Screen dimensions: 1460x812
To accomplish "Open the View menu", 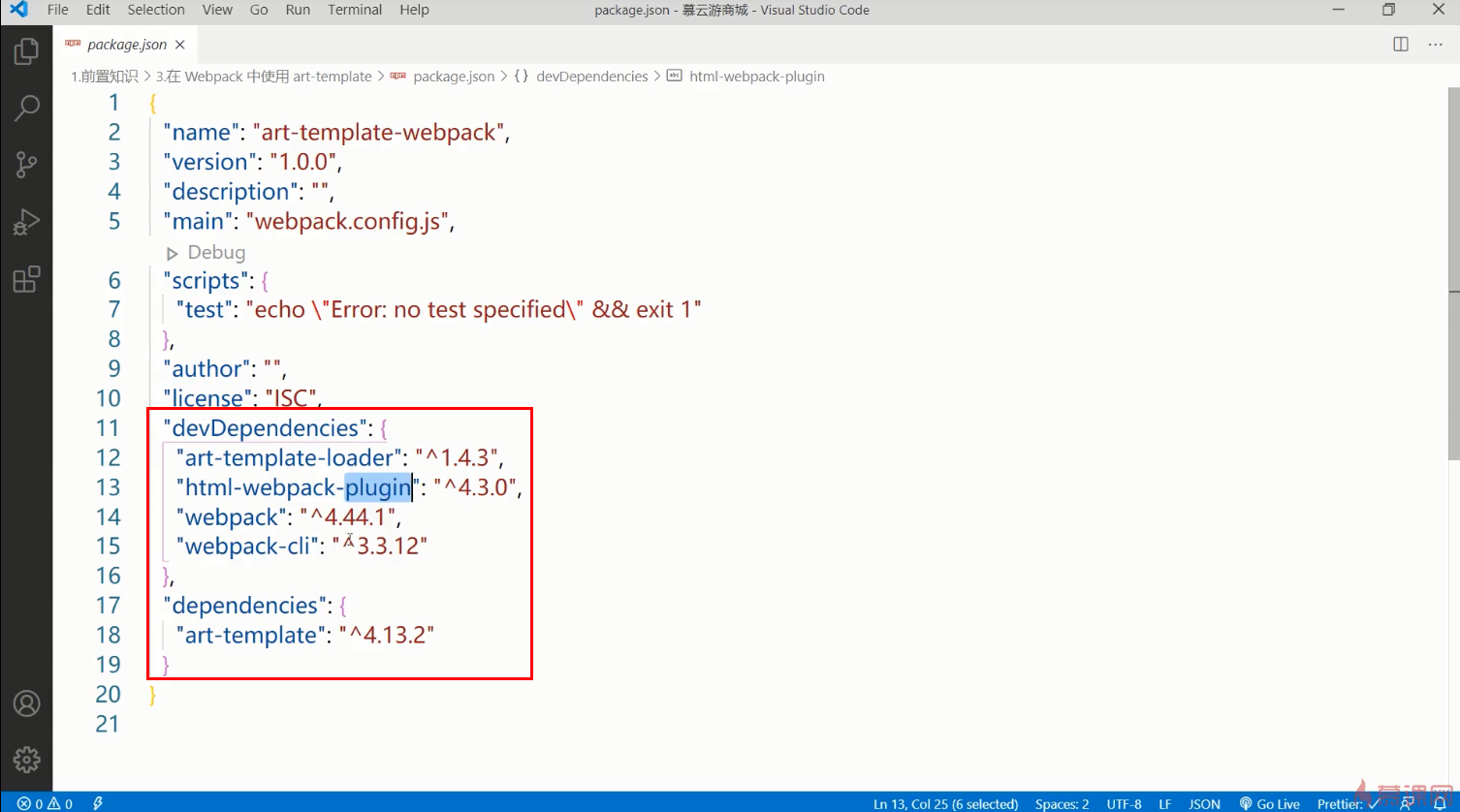I will point(217,10).
